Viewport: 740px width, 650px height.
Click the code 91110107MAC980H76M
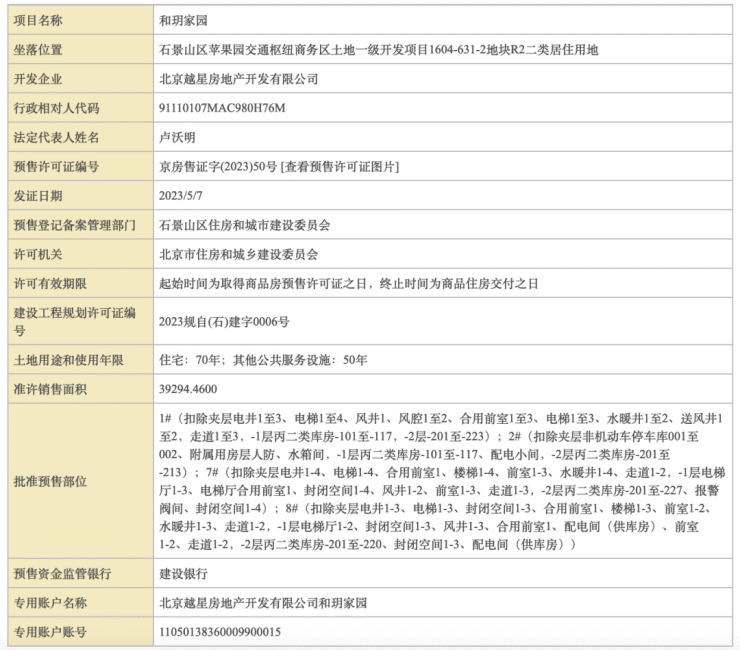coord(222,108)
